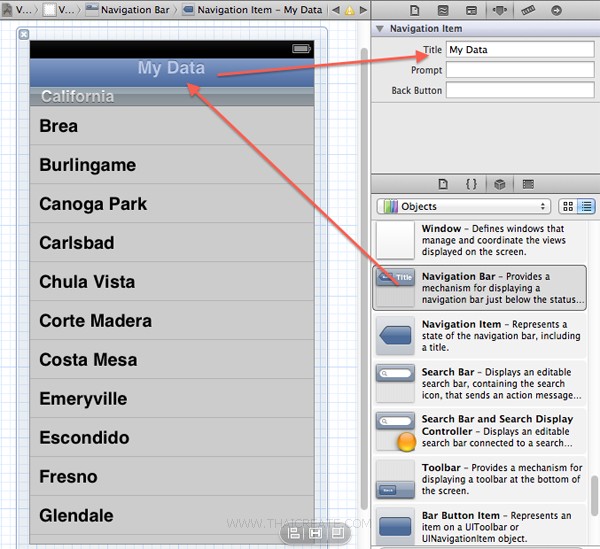600x549 pixels.
Task: Select Search Bar object in library
Action: pos(479,383)
